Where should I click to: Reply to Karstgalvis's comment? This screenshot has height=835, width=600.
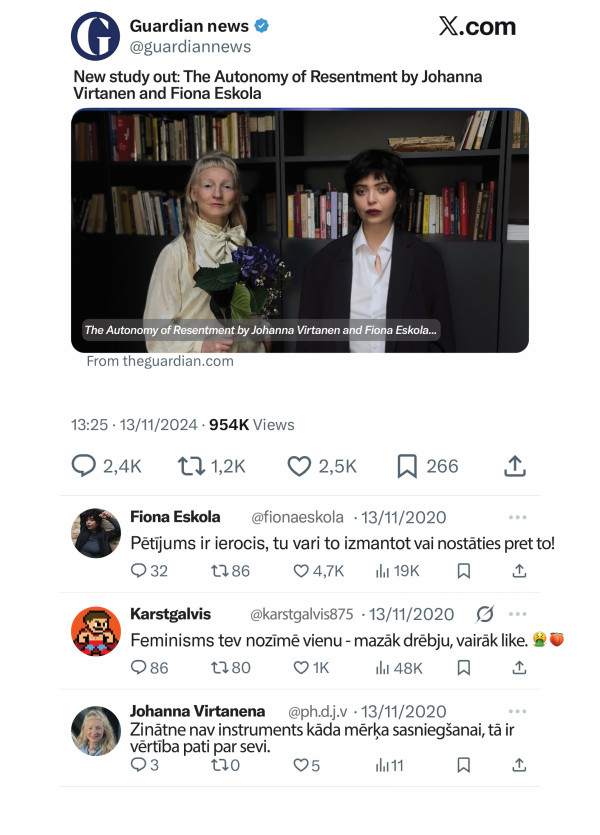(x=139, y=668)
